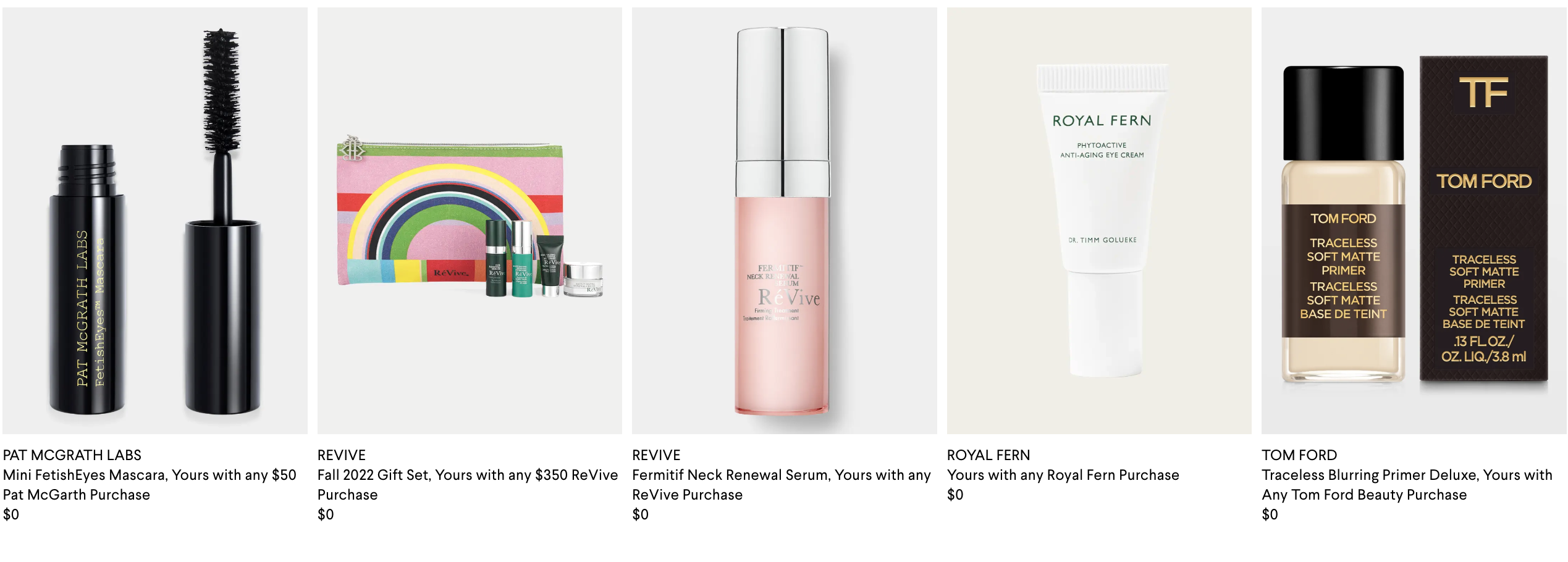1568x562 pixels.
Task: Click the $0 price under Fermitif Neck Serum
Action: [641, 514]
